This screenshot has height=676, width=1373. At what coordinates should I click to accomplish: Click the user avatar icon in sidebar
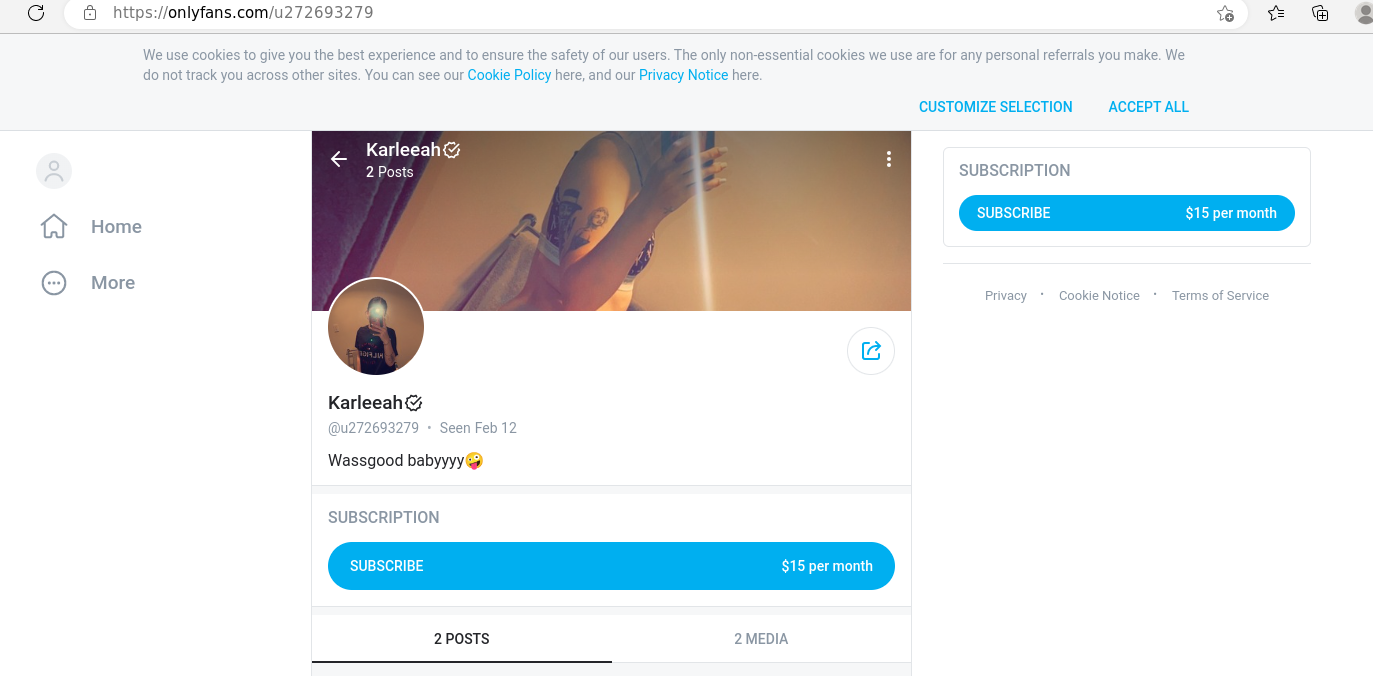54,171
